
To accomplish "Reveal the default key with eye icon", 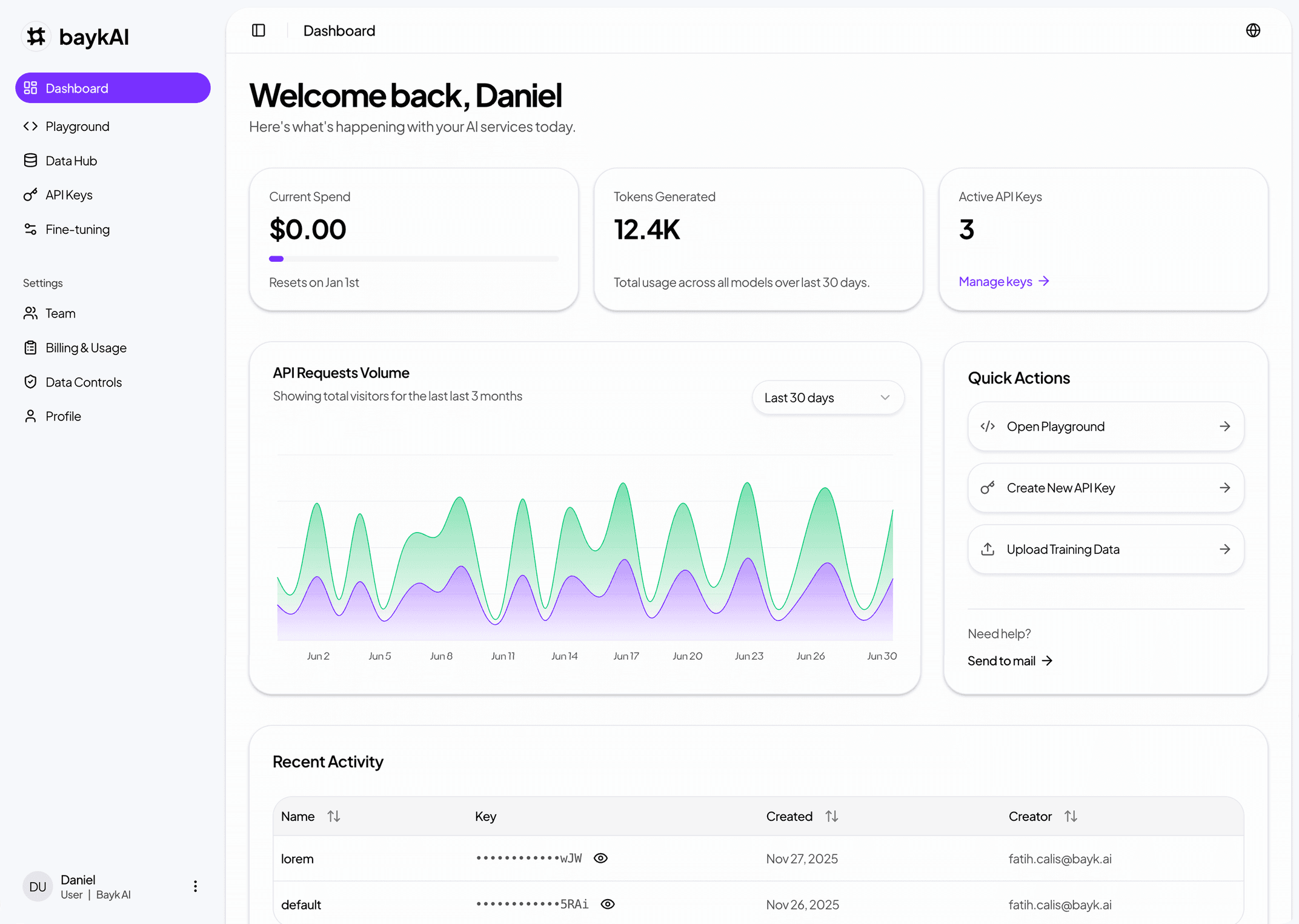I will [608, 904].
